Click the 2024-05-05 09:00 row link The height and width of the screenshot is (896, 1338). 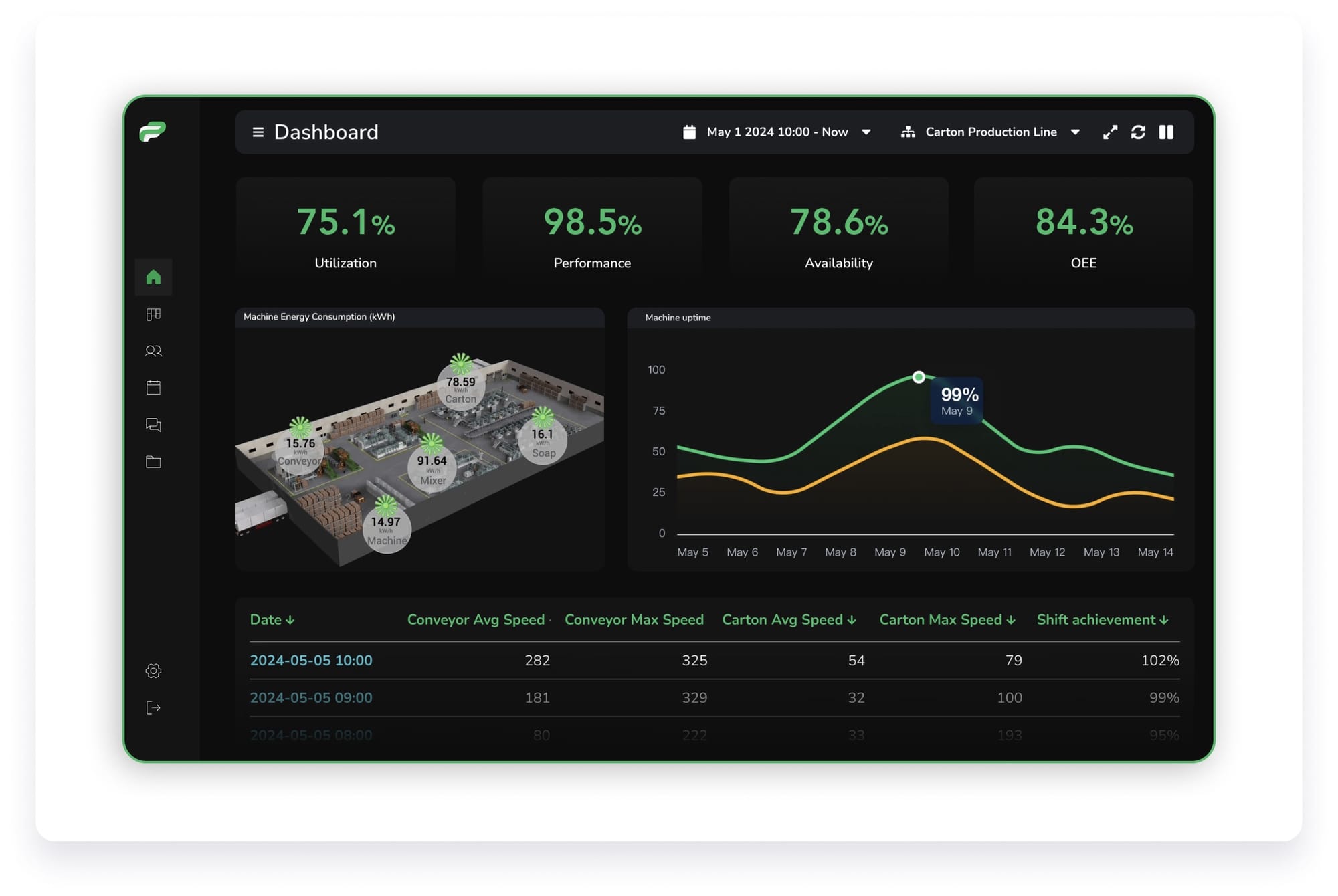[311, 697]
